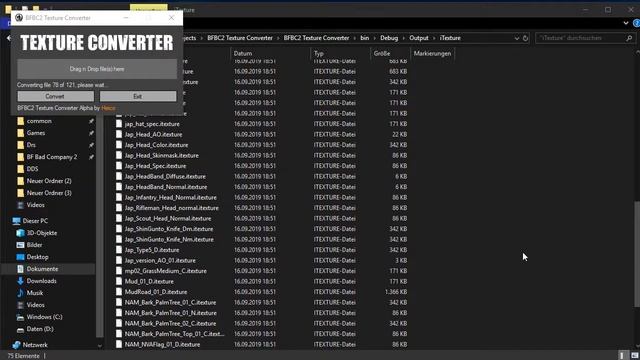Image resolution: width=640 pixels, height=360 pixels.
Task: Sort by the Markierungen column header
Action: 432,53
